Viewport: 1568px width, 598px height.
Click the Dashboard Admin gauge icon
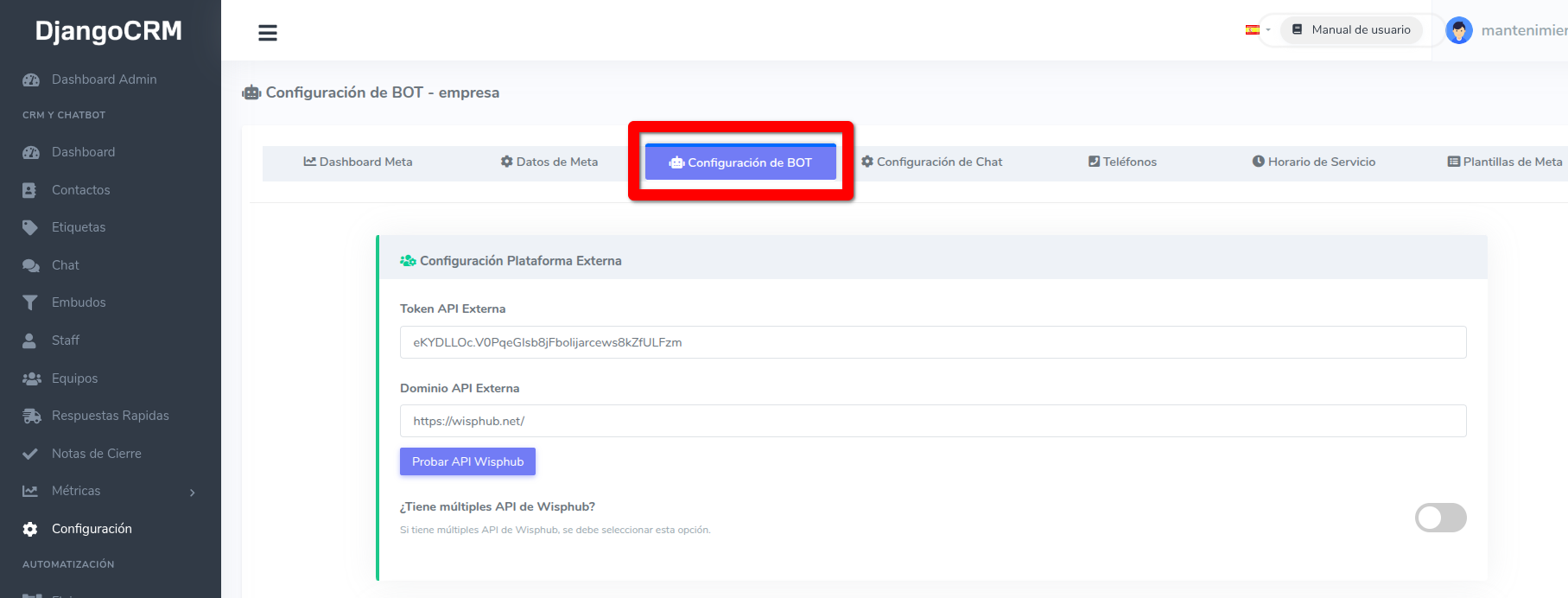[x=31, y=80]
